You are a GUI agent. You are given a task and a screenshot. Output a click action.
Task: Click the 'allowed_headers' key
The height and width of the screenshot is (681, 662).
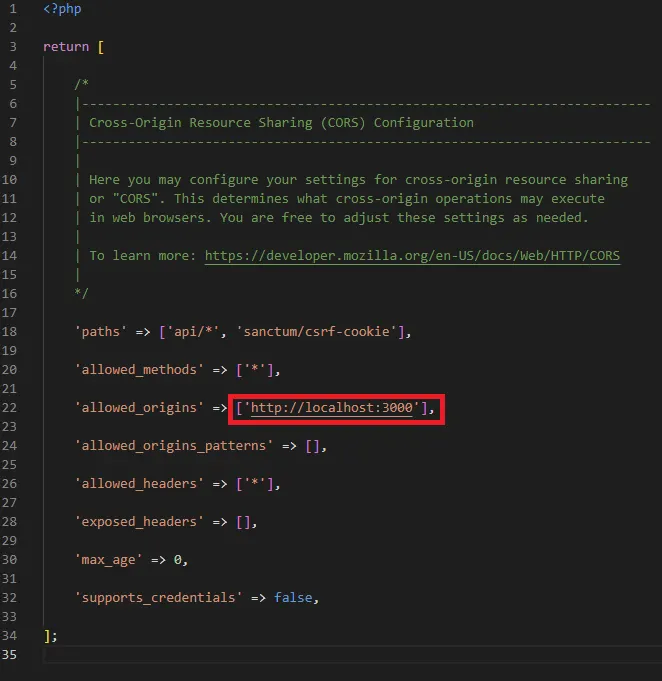pos(139,483)
